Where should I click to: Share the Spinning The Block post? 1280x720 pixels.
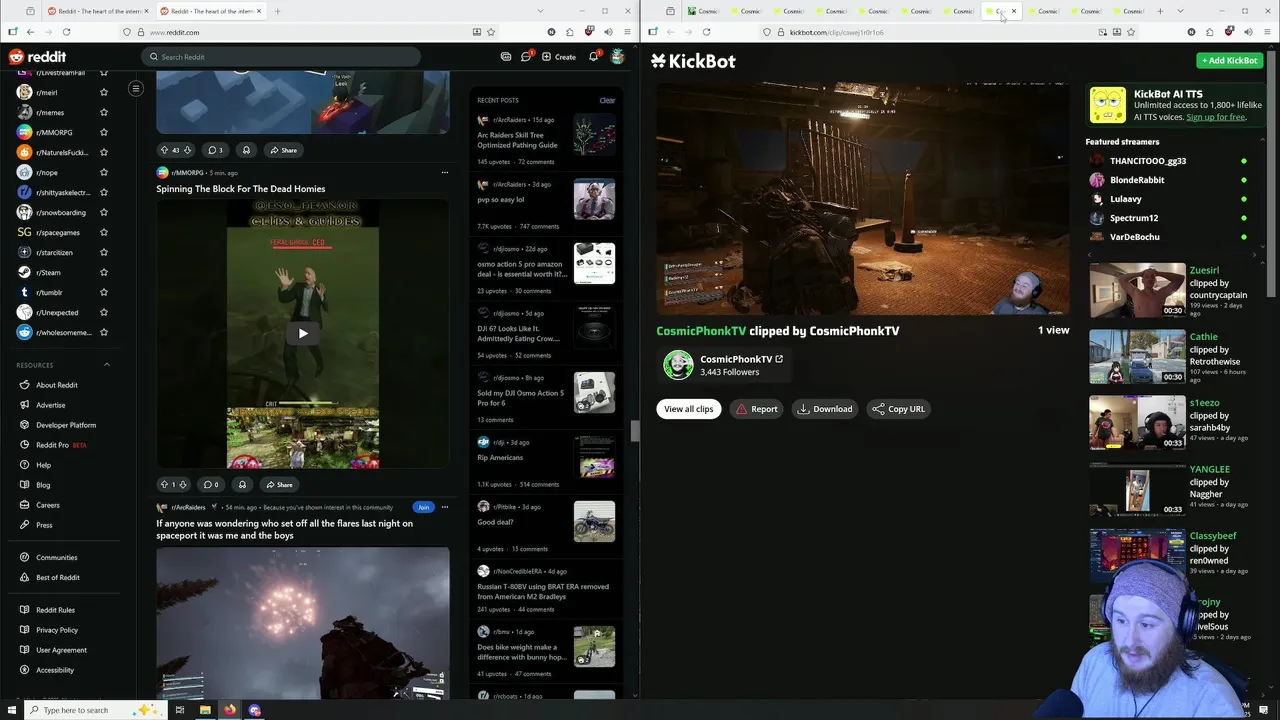click(279, 485)
